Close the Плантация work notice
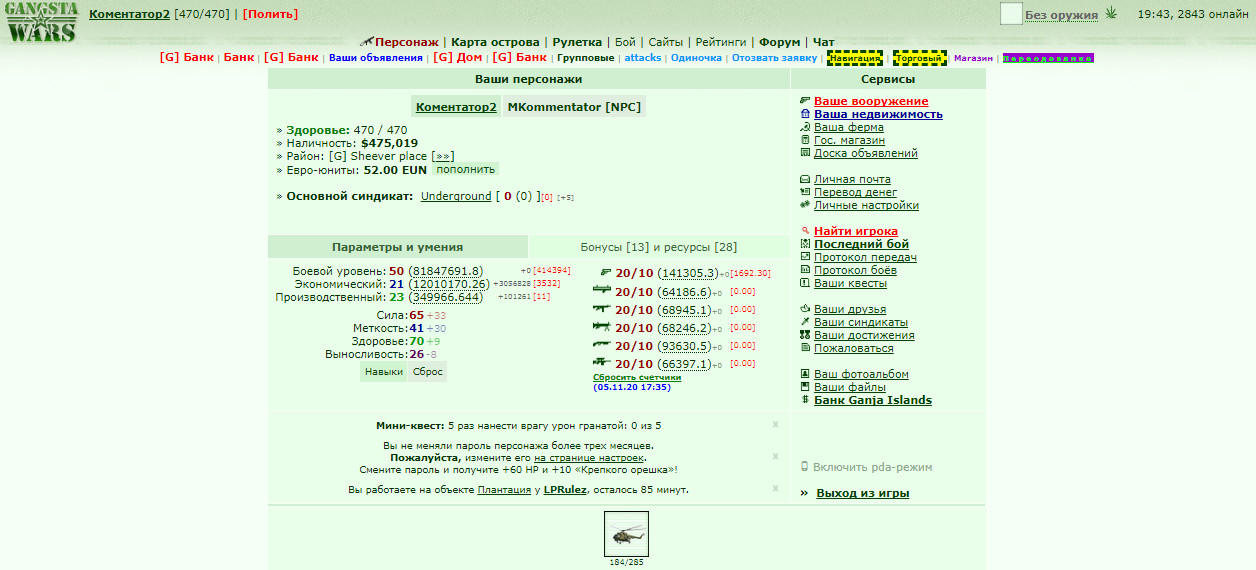Viewport: 1256px width, 570px height. click(775, 489)
